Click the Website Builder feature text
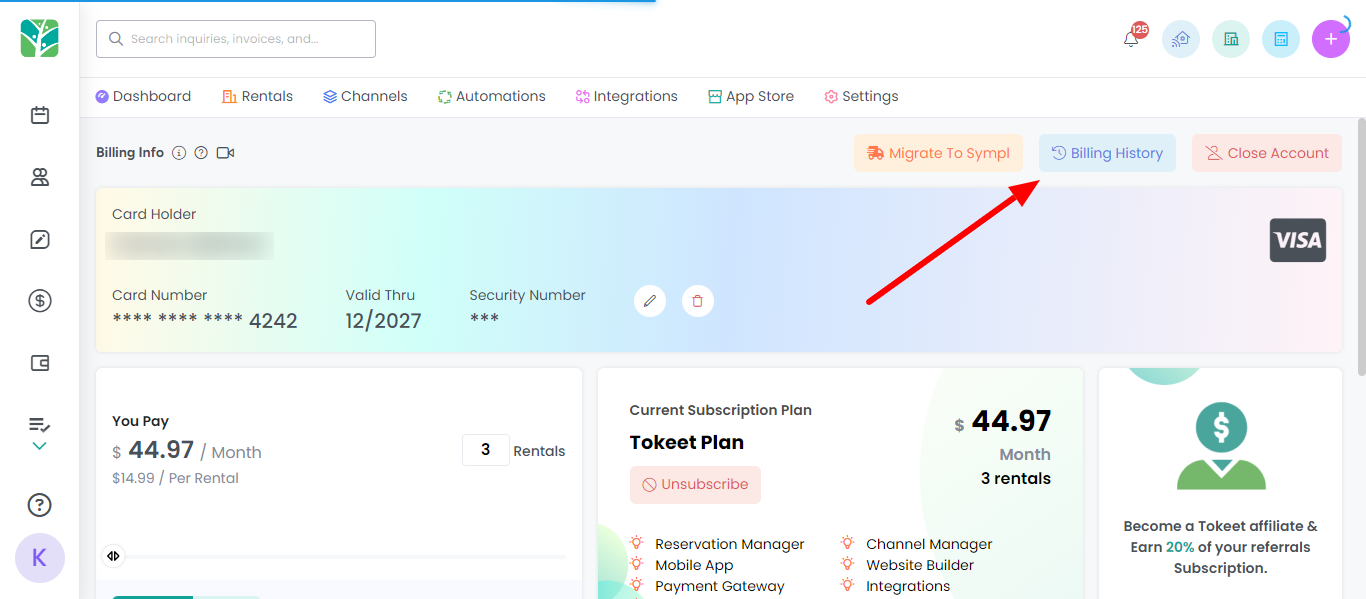The image size is (1366, 599). tap(920, 565)
